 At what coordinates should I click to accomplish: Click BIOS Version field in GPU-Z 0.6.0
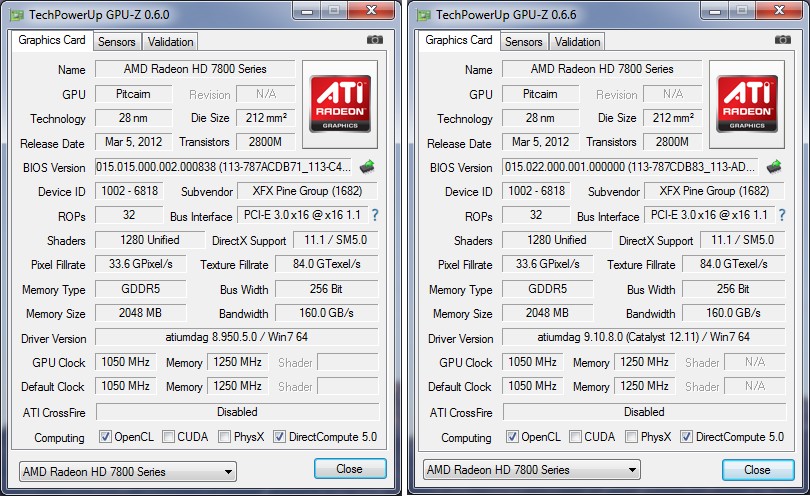point(223,167)
